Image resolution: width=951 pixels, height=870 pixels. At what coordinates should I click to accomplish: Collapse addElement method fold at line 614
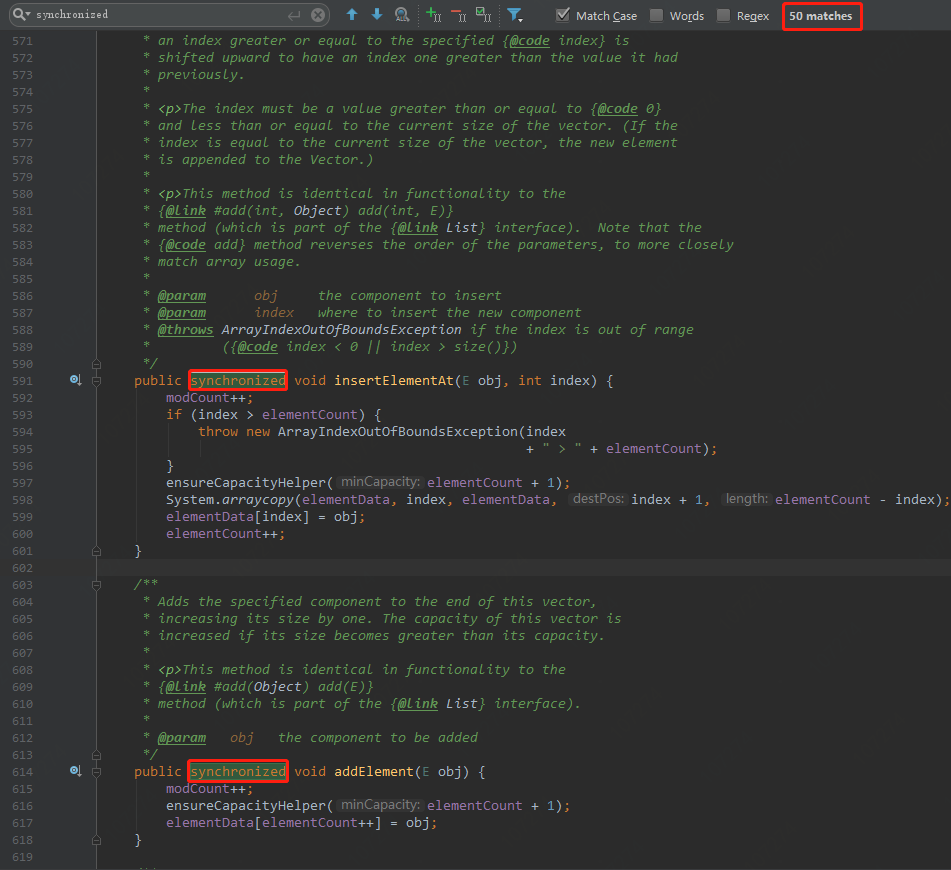click(x=96, y=772)
